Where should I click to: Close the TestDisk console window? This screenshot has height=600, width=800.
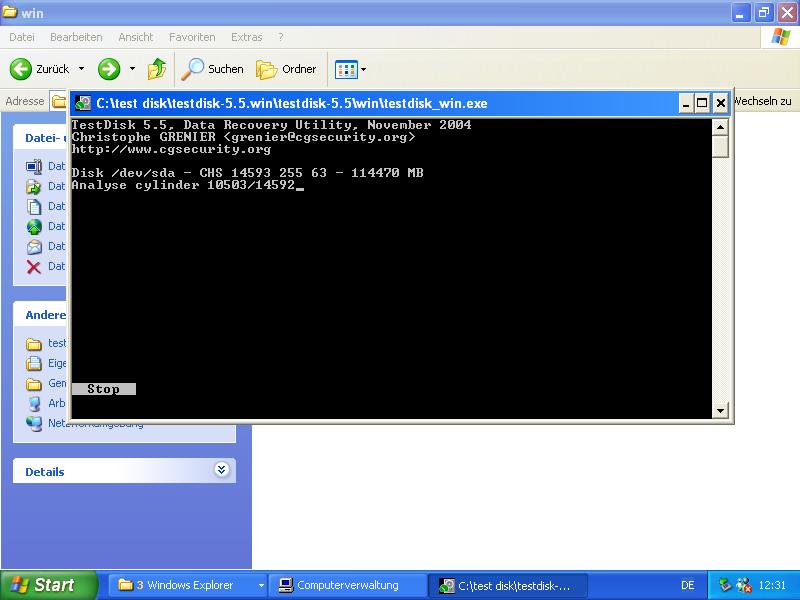pyautogui.click(x=720, y=104)
